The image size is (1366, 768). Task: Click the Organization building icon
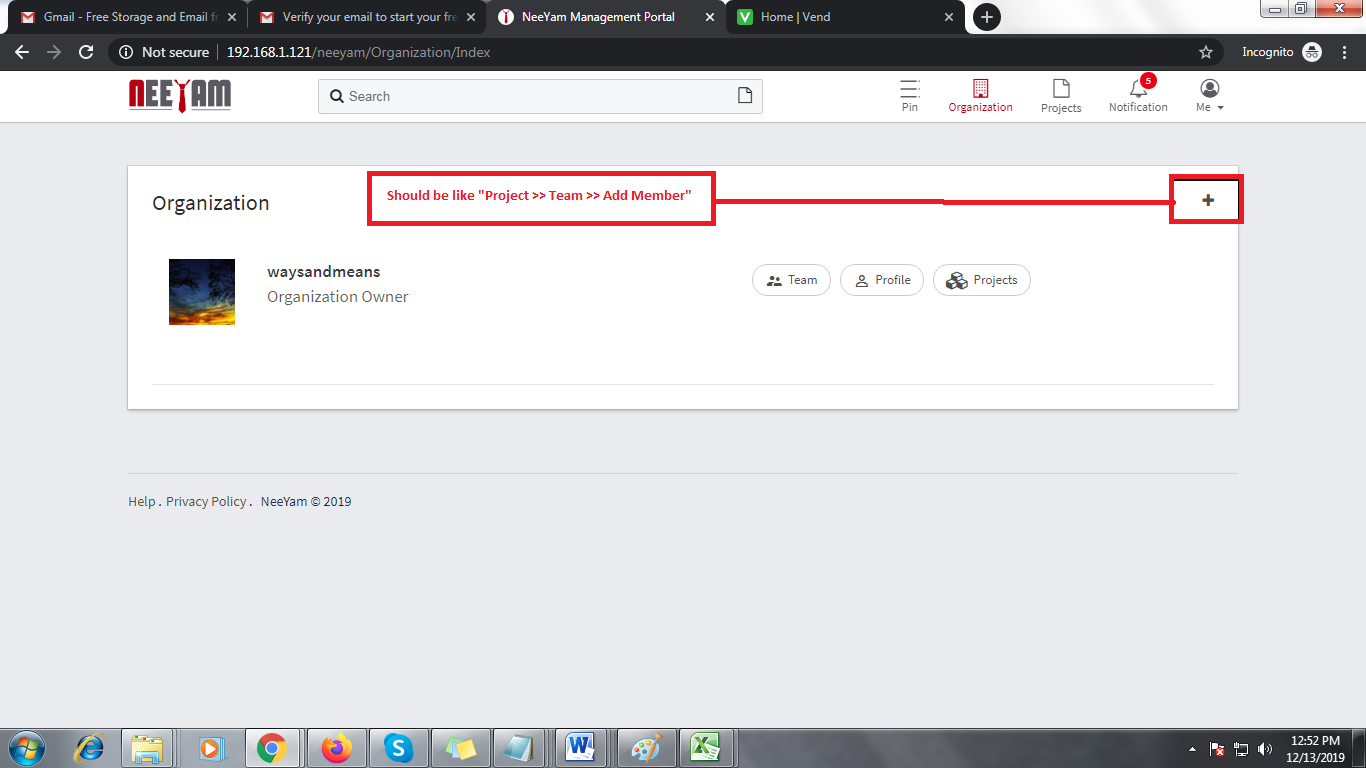[x=980, y=90]
